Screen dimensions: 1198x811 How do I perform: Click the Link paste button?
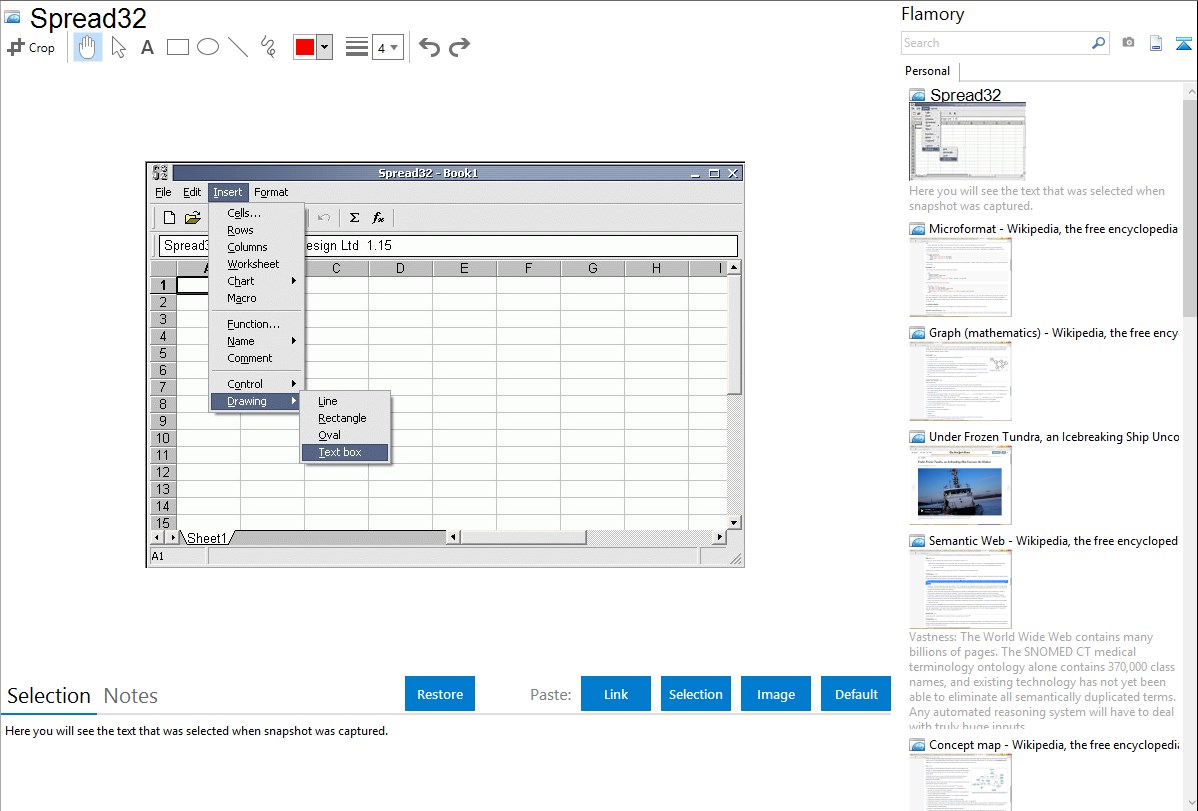(x=616, y=694)
